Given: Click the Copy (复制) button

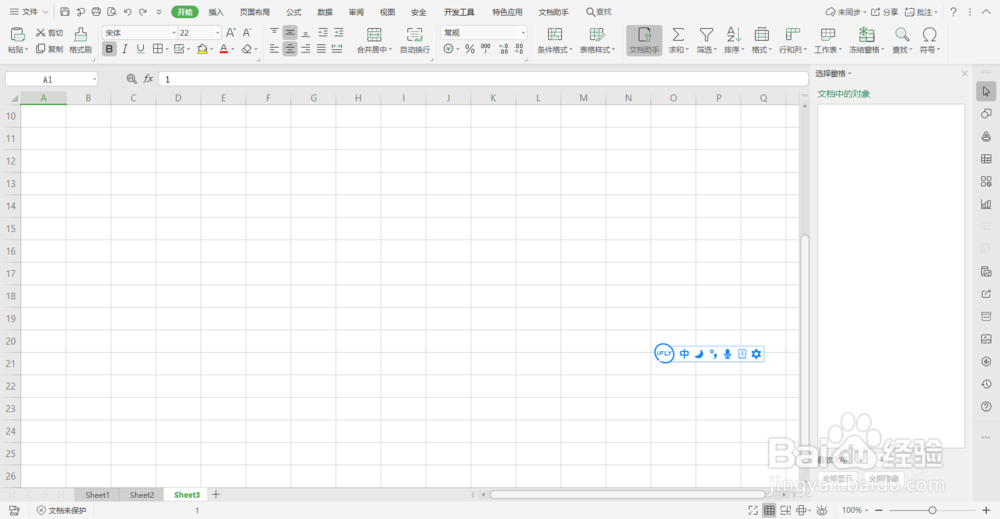Looking at the screenshot, I should coord(50,49).
